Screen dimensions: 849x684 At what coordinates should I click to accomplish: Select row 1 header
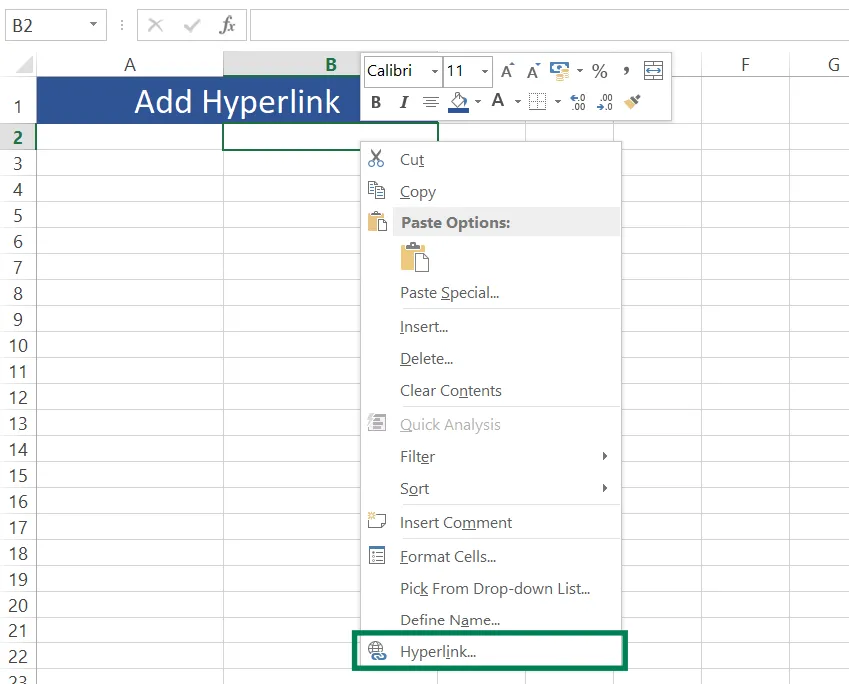18,101
